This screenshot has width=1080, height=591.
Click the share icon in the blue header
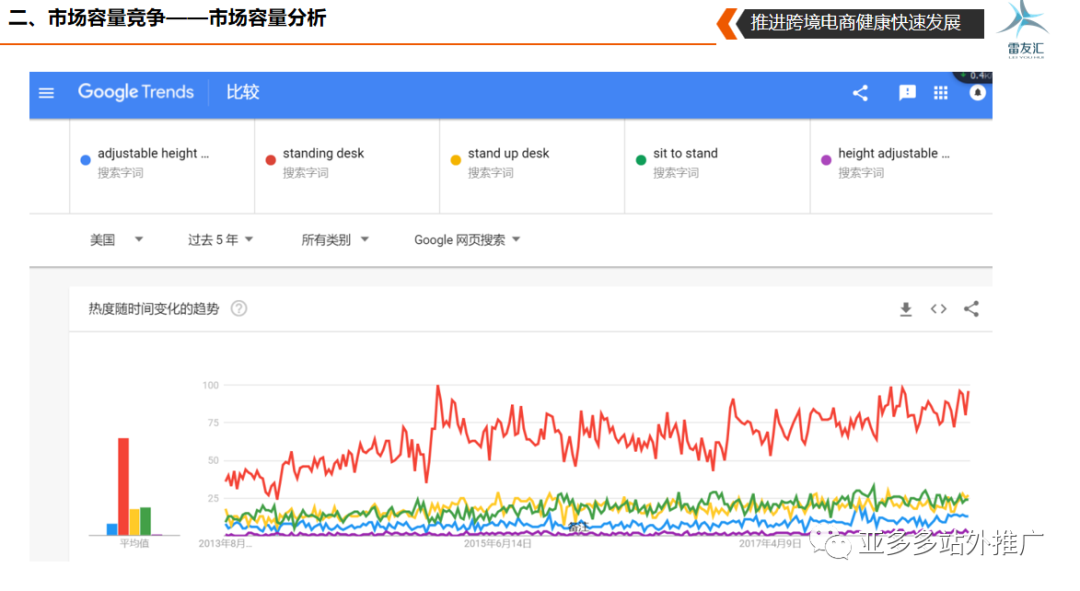pyautogui.click(x=860, y=93)
